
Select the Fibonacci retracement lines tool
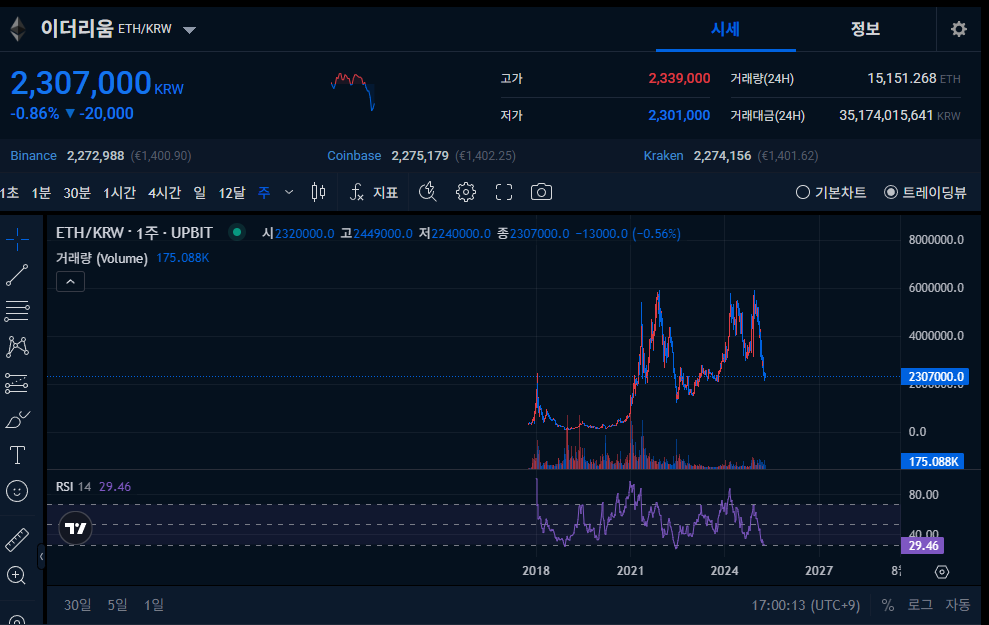point(17,310)
